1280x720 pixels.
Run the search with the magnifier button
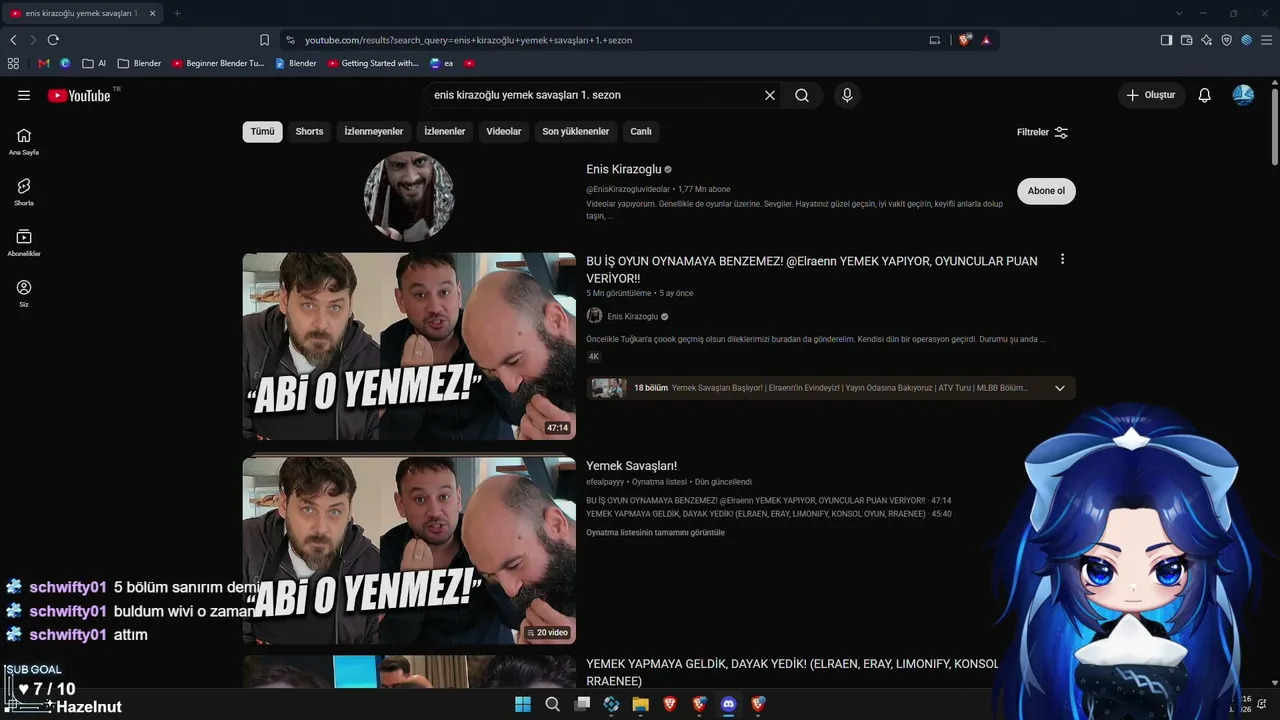coord(802,95)
